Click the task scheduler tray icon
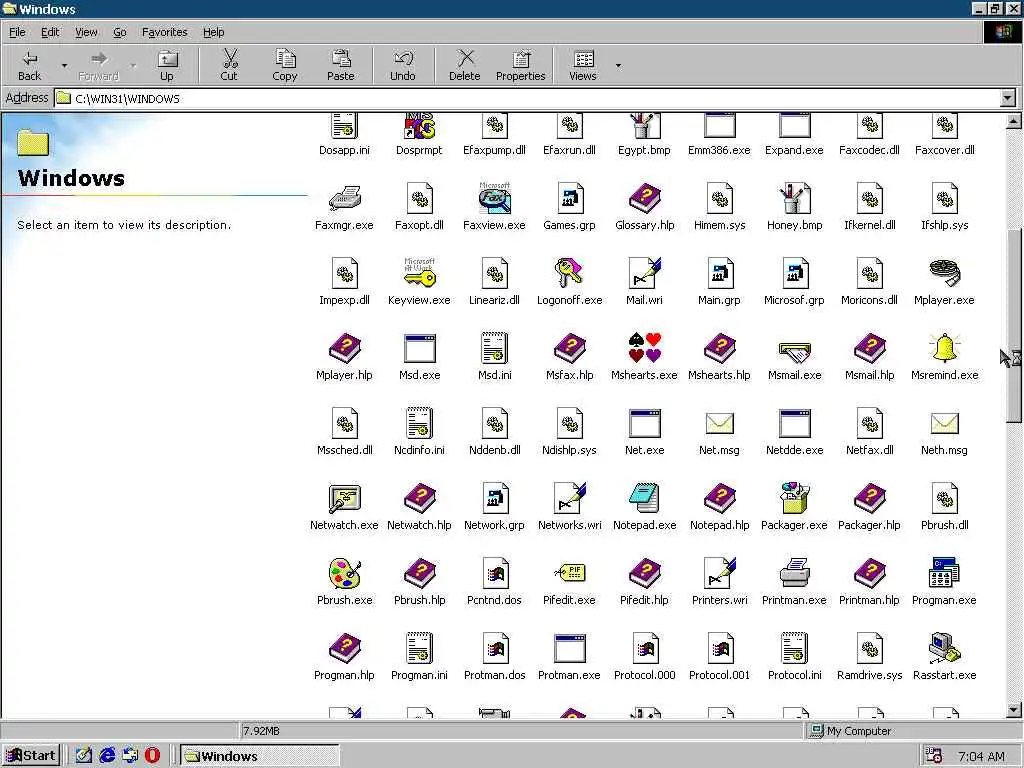 933,756
